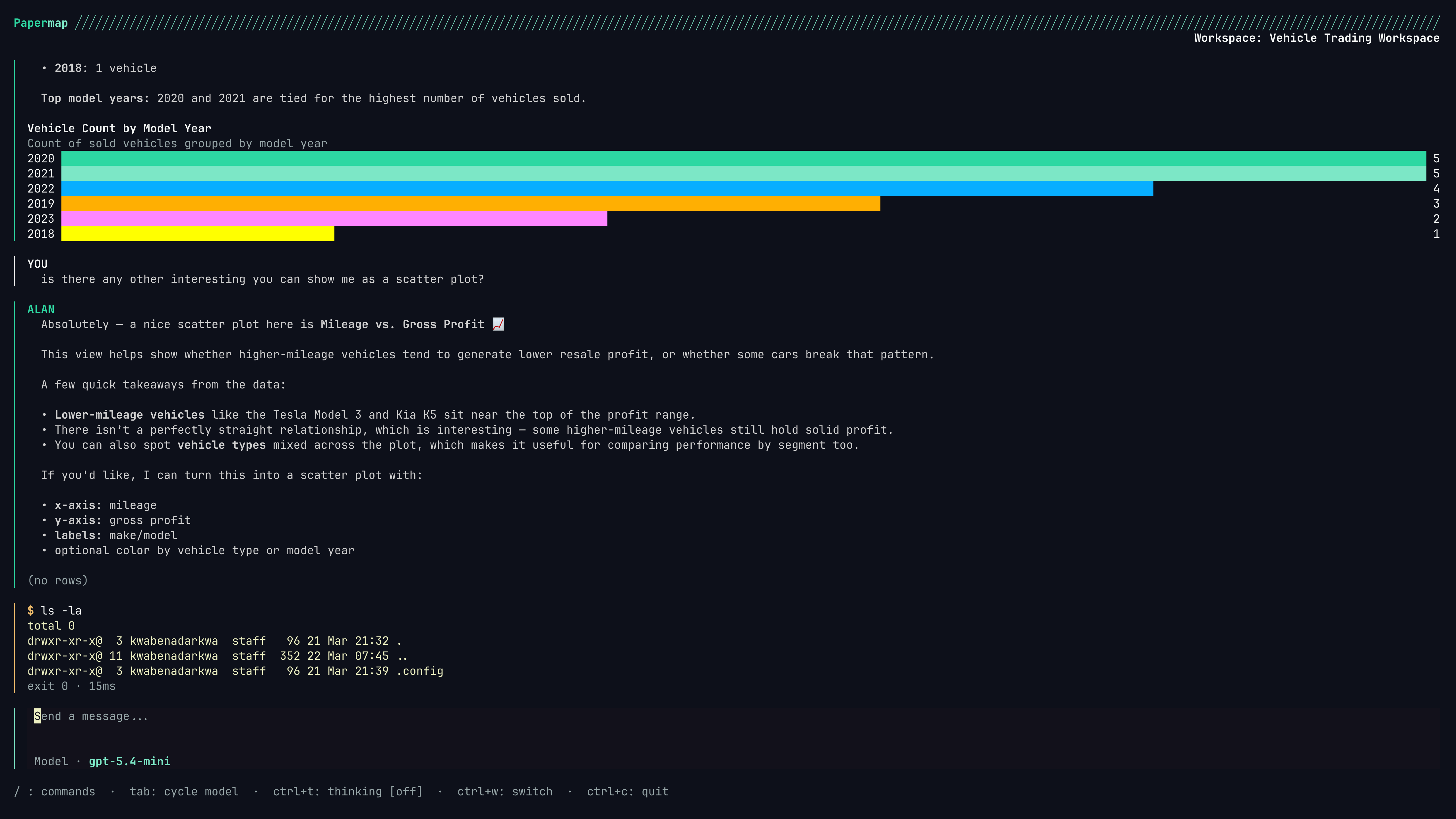
Task: Click the 'Vehicle Count by Model Year' heading
Action: [x=119, y=128]
